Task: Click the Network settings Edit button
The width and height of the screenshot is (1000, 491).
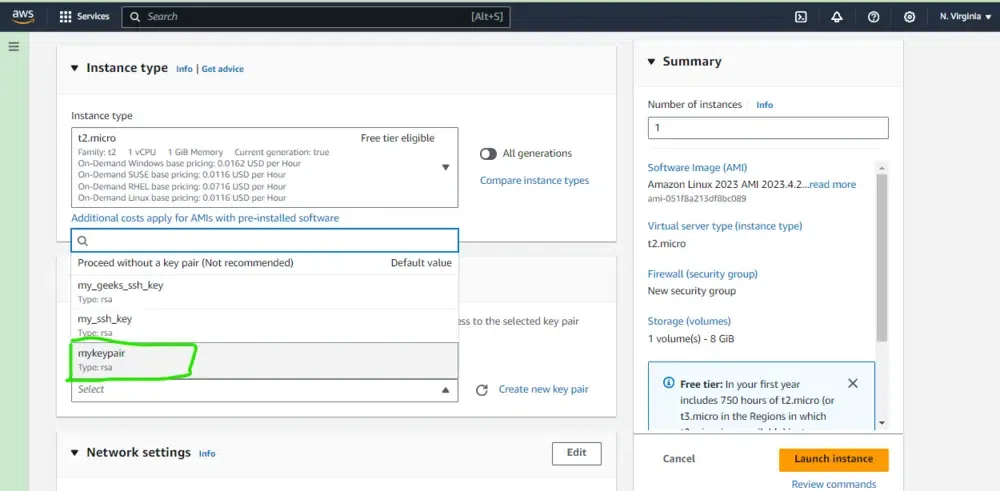Action: 577,453
